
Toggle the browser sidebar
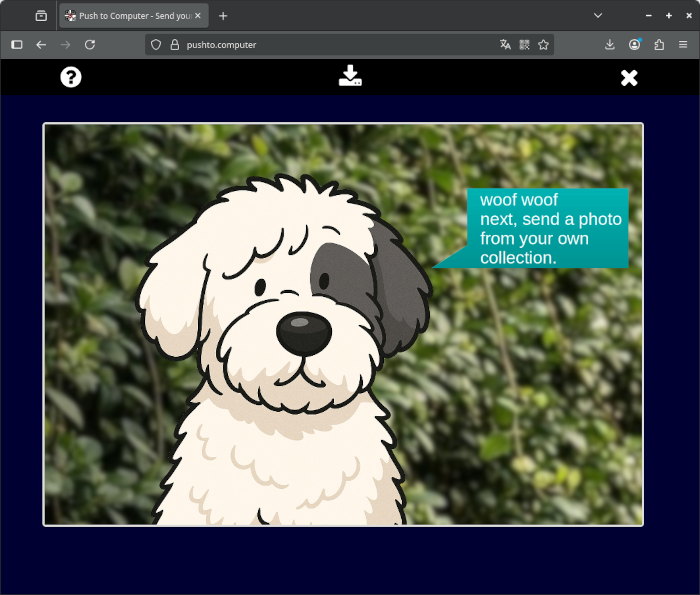click(17, 45)
